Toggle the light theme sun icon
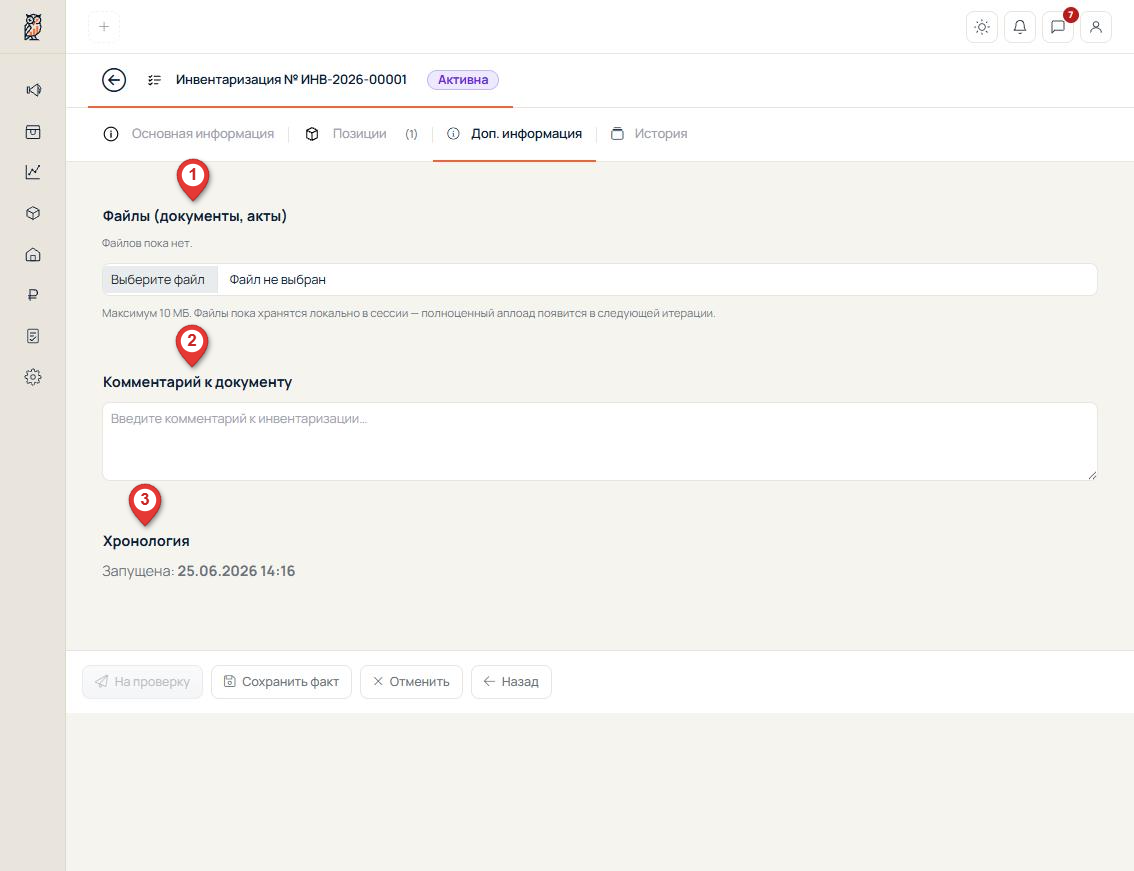 coord(981,27)
